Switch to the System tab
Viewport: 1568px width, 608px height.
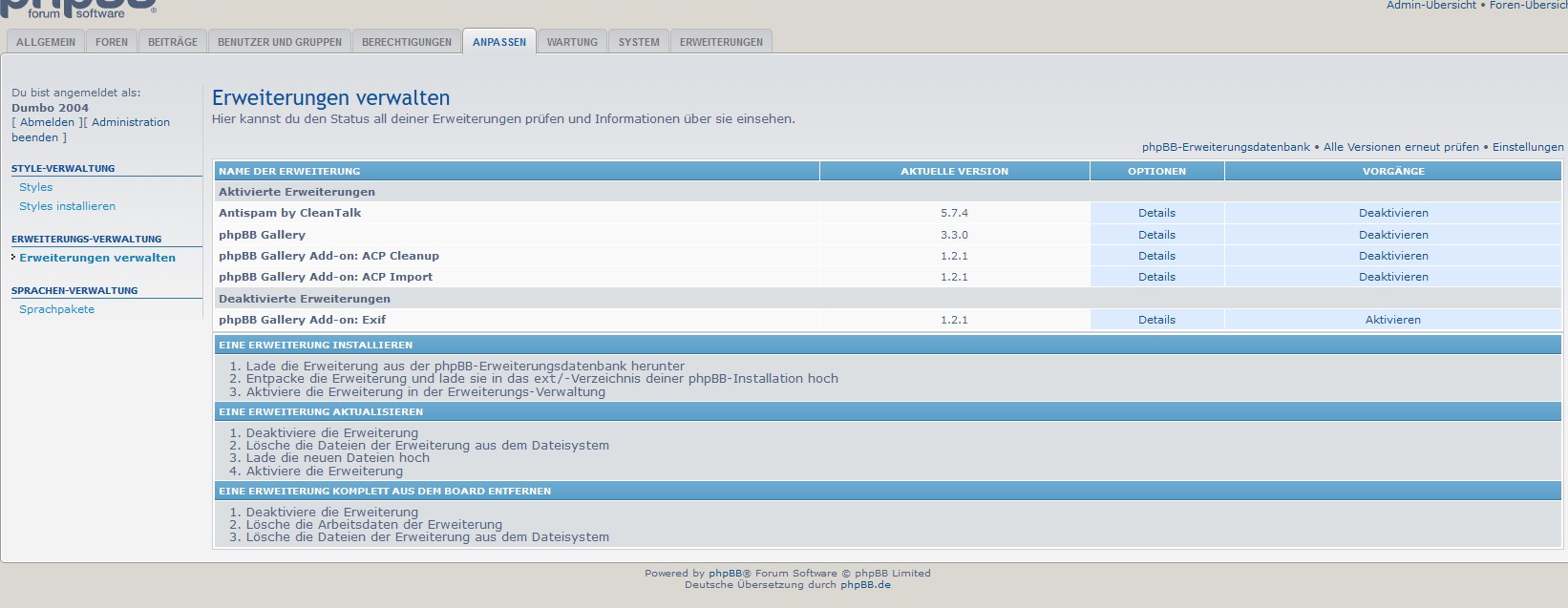pos(639,42)
